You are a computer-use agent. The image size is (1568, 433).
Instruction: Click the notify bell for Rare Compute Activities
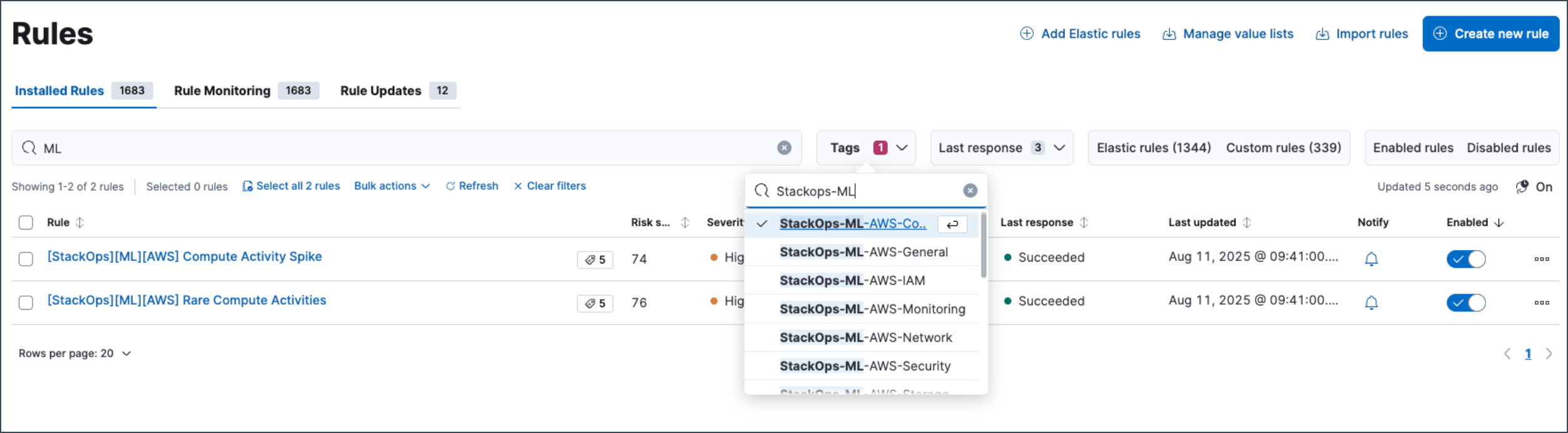tap(1371, 302)
